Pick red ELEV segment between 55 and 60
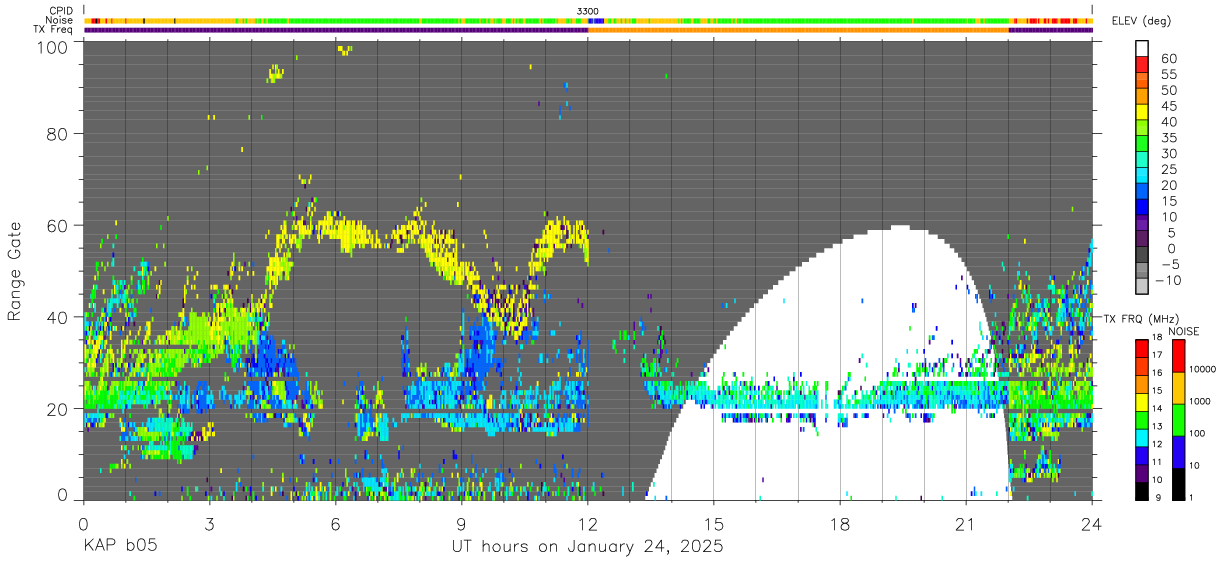 point(1142,66)
